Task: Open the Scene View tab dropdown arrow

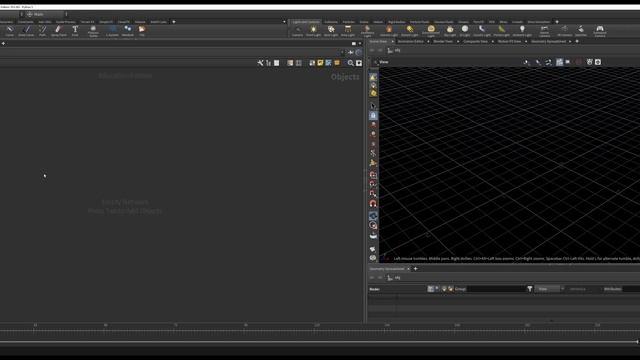Action: 392,41
